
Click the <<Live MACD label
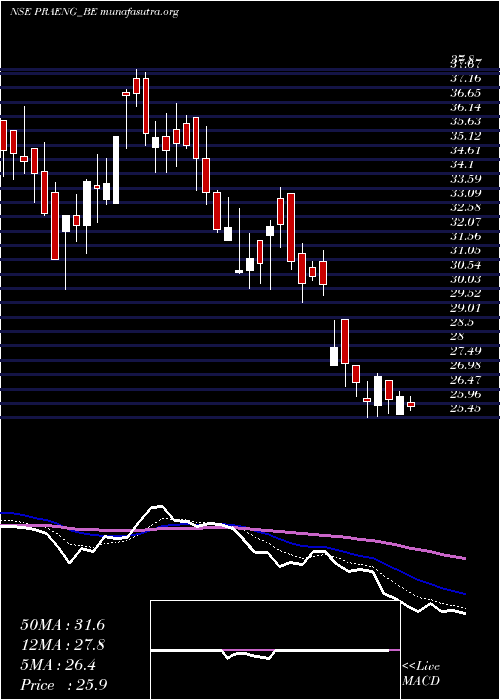[x=421, y=674]
